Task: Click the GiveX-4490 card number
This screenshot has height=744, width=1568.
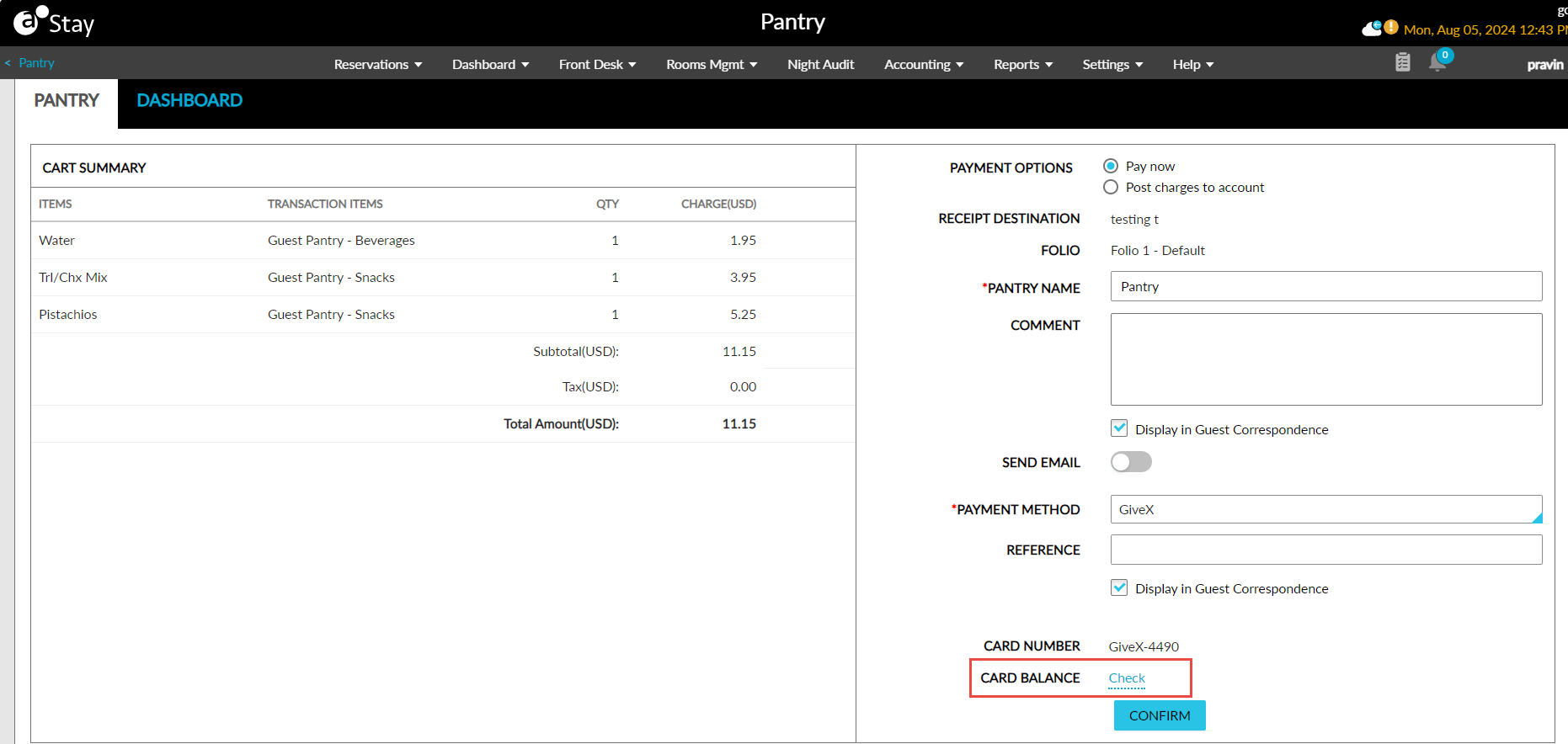Action: tap(1144, 646)
